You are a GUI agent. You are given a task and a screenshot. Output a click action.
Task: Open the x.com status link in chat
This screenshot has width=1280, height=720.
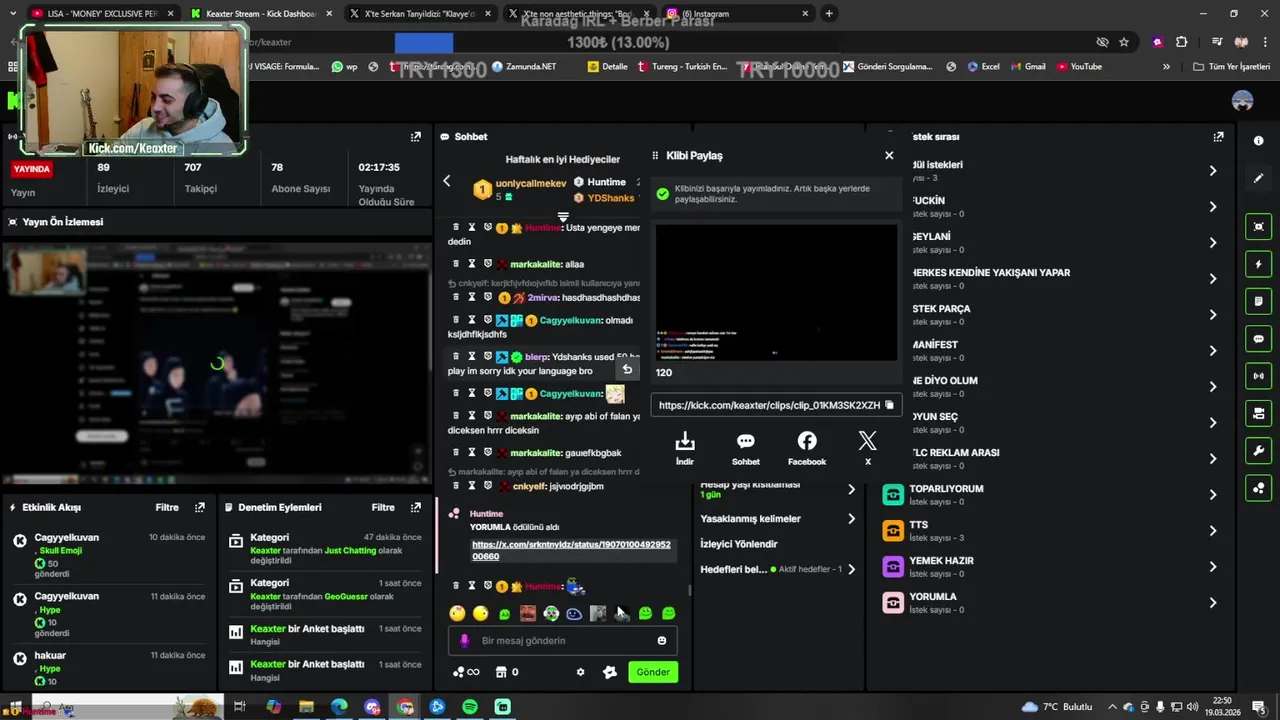571,550
